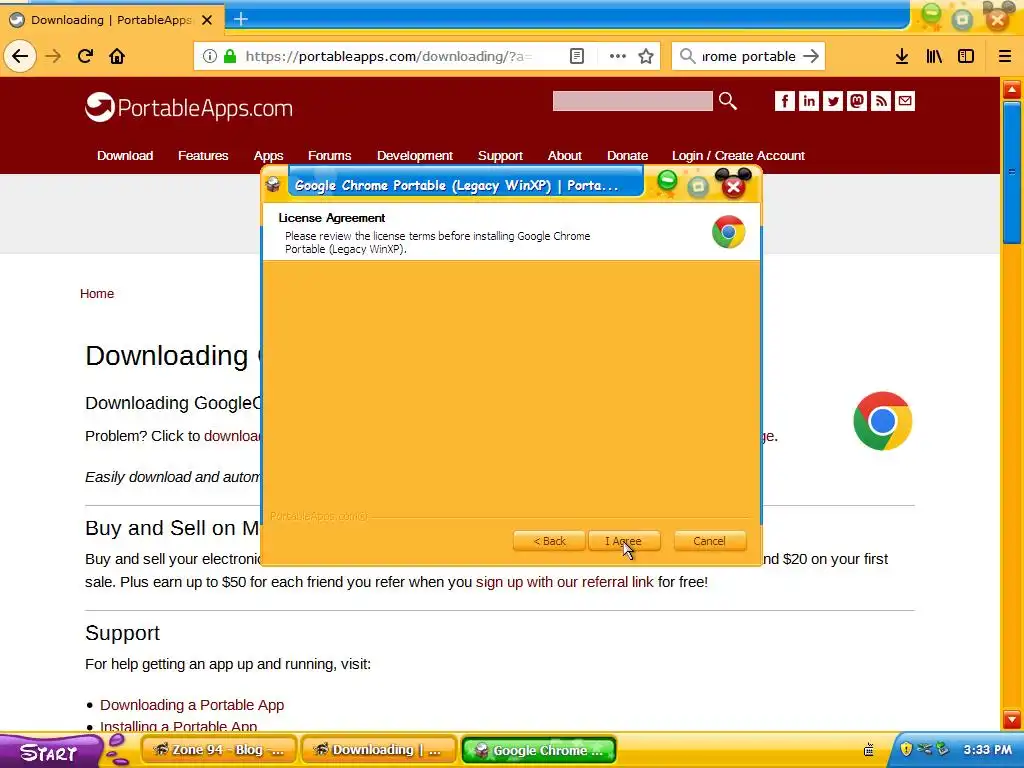Reload the current page
The image size is (1024, 768).
pos(85,56)
